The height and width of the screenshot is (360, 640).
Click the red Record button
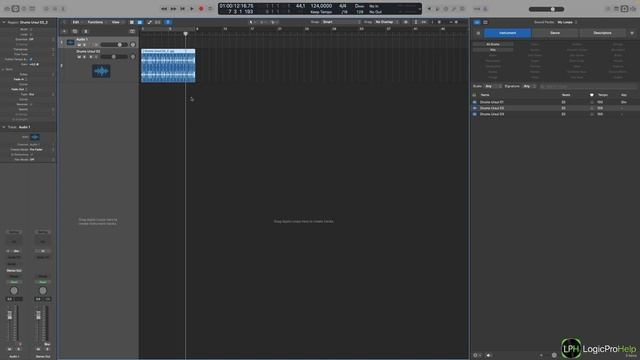point(201,9)
